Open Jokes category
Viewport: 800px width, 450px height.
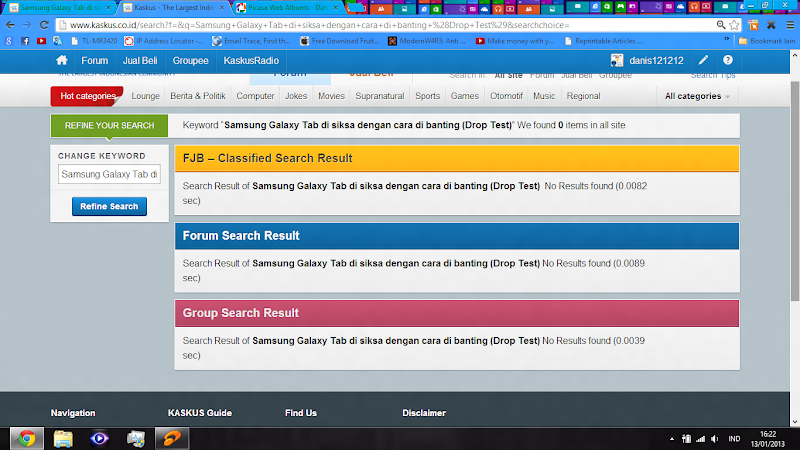(296, 96)
